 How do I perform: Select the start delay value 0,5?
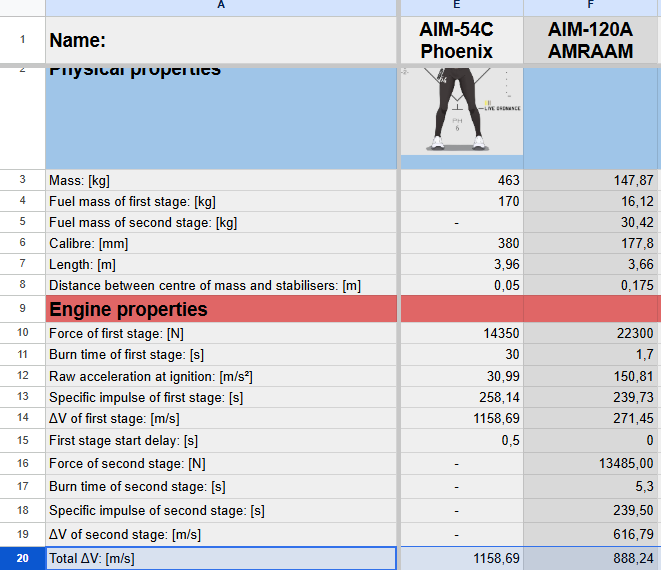click(462, 441)
